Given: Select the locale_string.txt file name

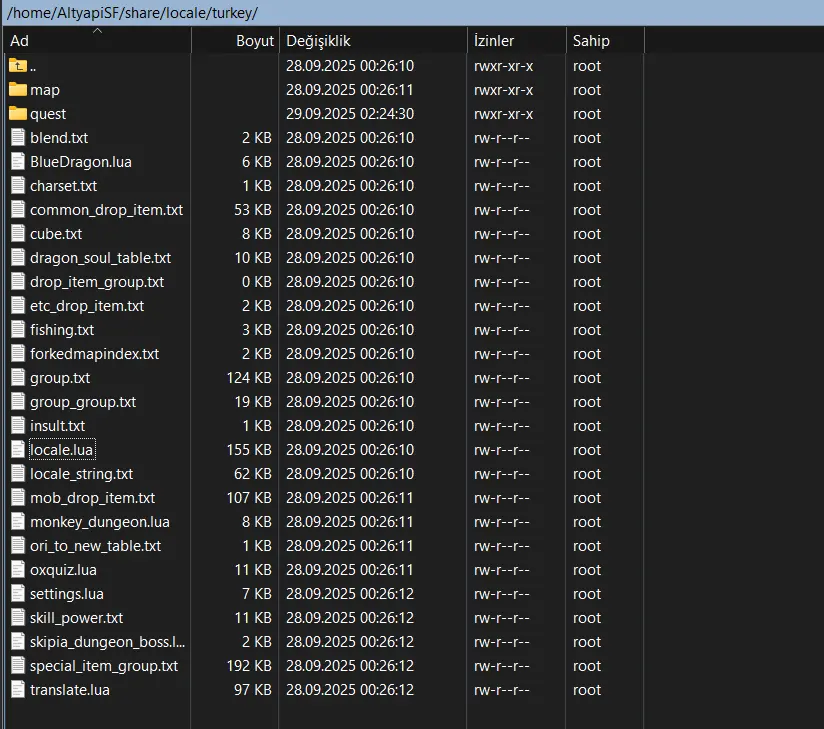Looking at the screenshot, I should 81,474.
